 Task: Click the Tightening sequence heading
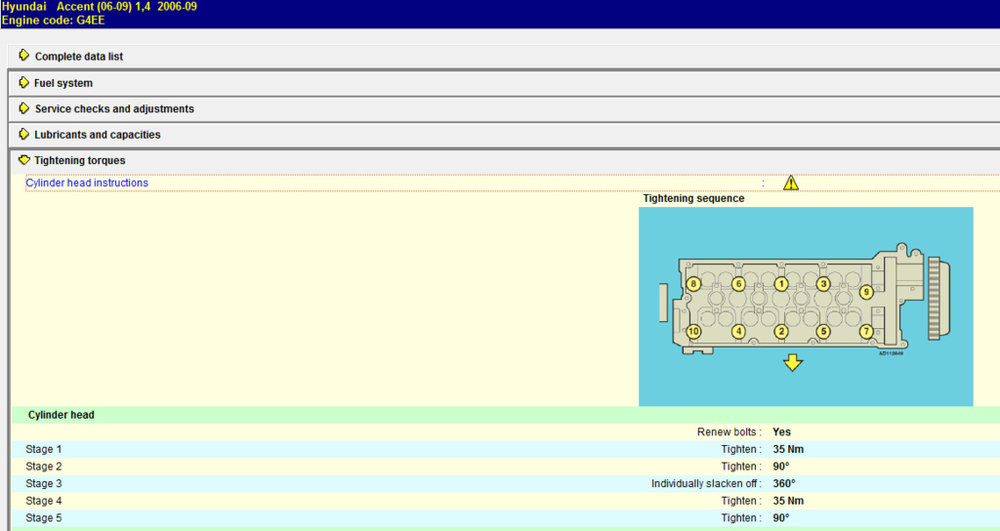tap(693, 198)
